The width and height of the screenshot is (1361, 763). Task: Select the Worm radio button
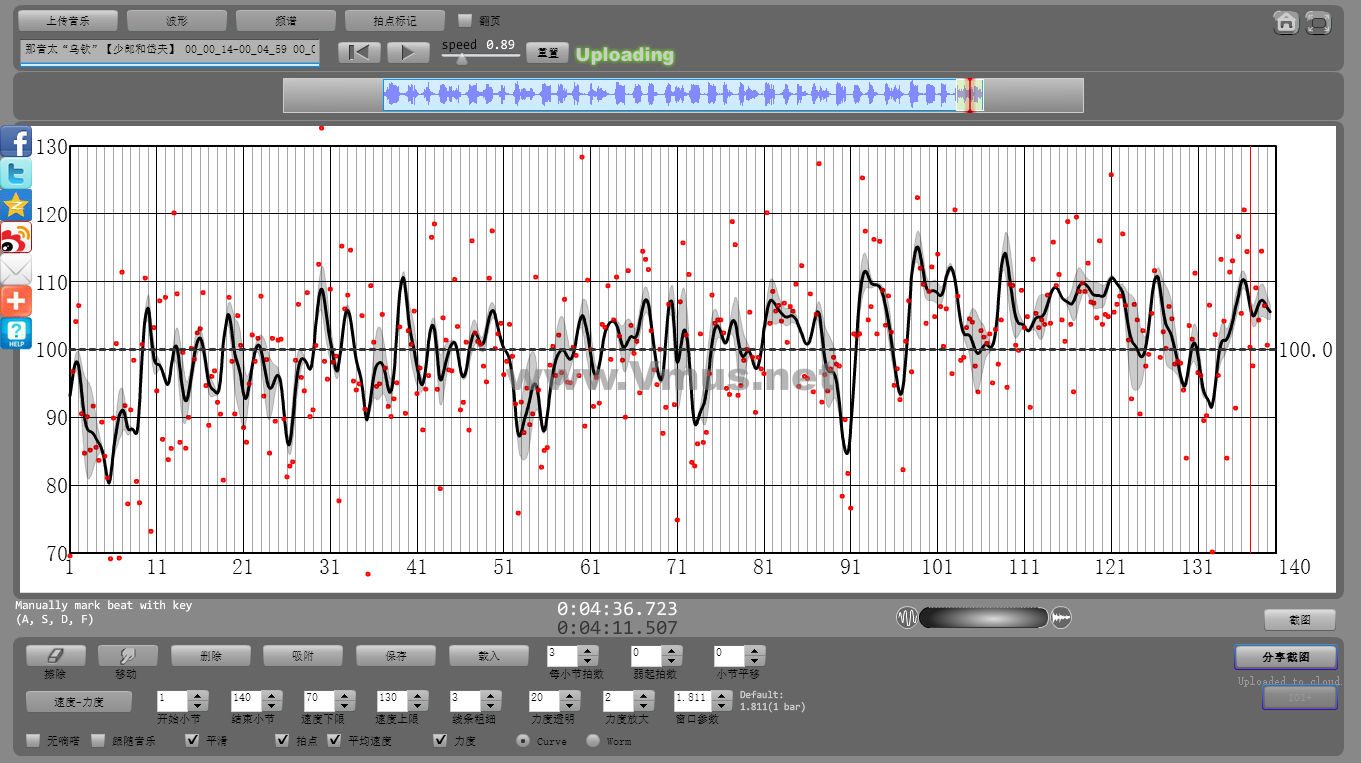point(593,741)
